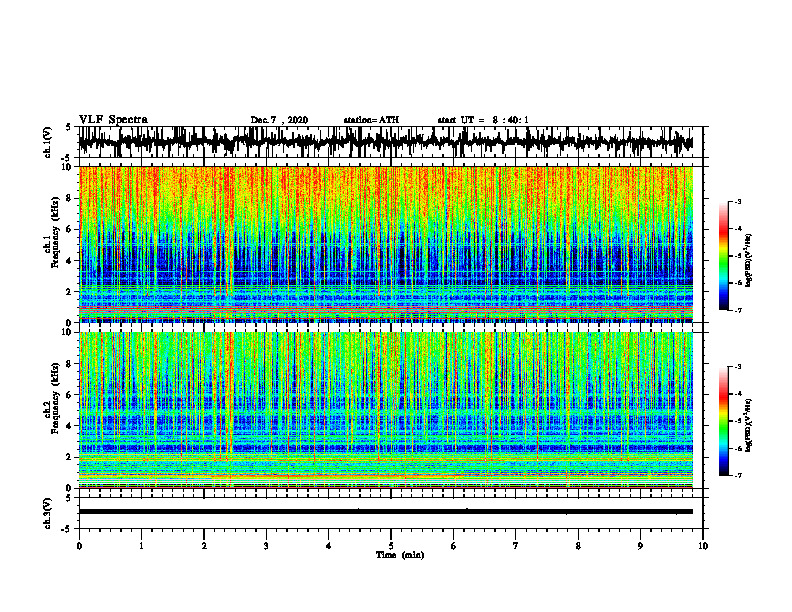Select the 'Dec. 7, 2020' date text
Screen dimensions: 792x612
click(279, 120)
